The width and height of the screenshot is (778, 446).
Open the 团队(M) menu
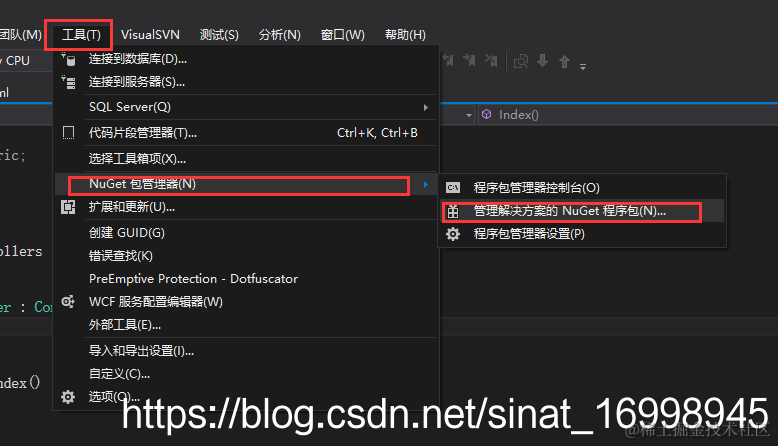point(21,35)
